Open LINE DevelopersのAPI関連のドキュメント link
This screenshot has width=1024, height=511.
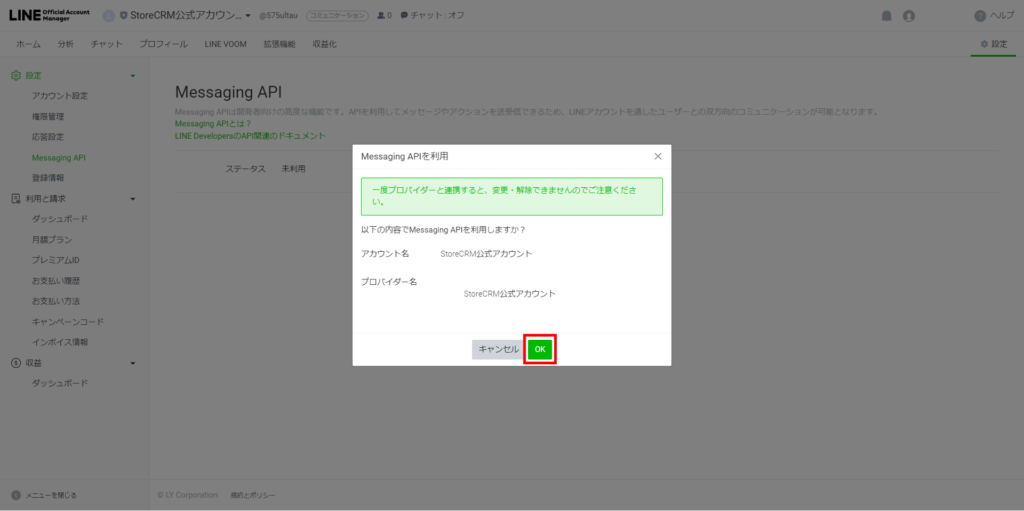pos(250,136)
